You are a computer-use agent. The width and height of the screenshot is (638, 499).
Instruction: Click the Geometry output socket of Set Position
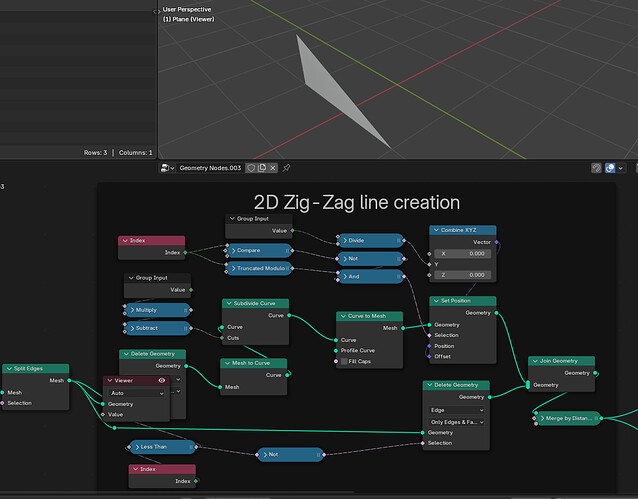tap(496, 313)
